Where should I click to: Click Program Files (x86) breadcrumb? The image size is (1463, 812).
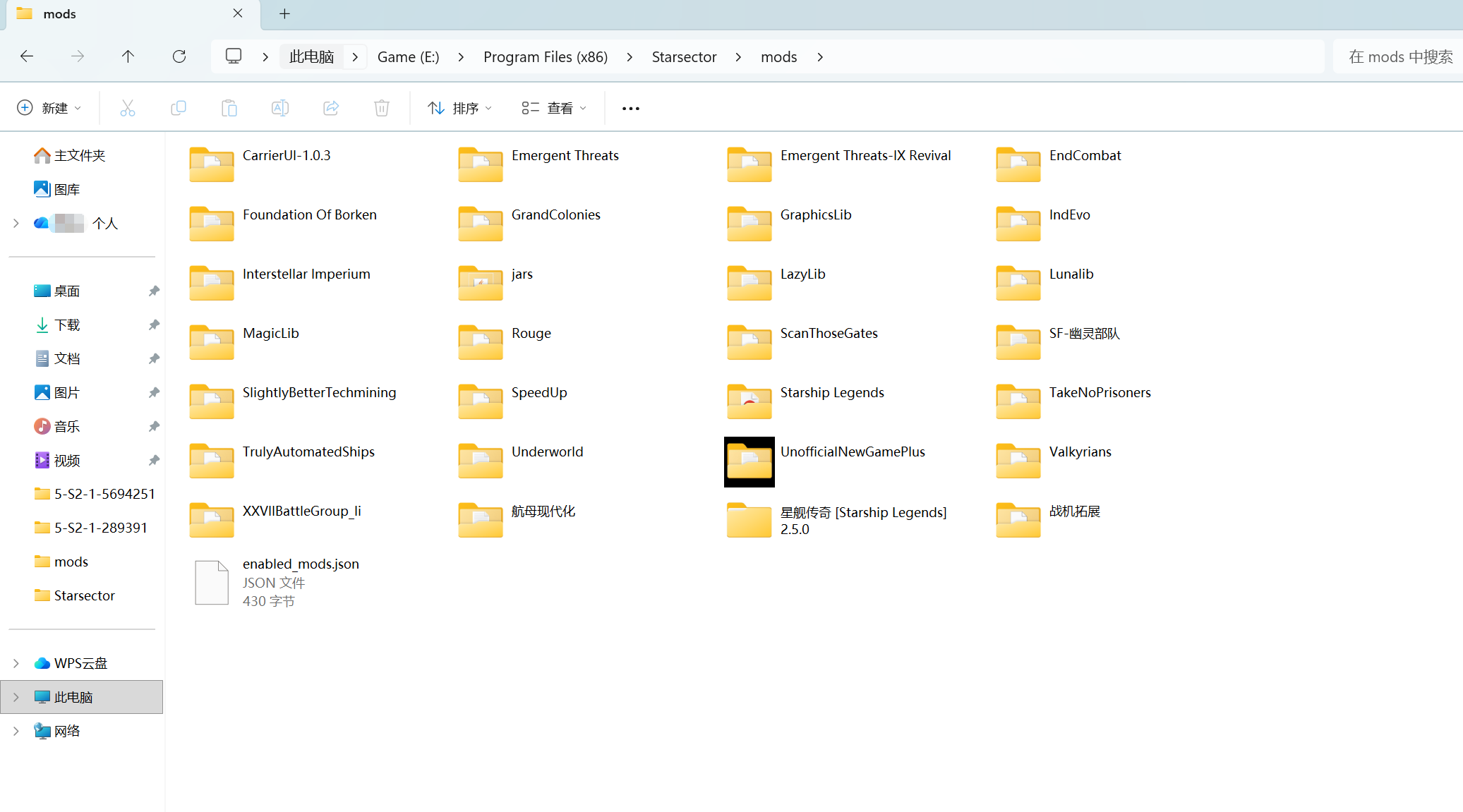coord(545,56)
